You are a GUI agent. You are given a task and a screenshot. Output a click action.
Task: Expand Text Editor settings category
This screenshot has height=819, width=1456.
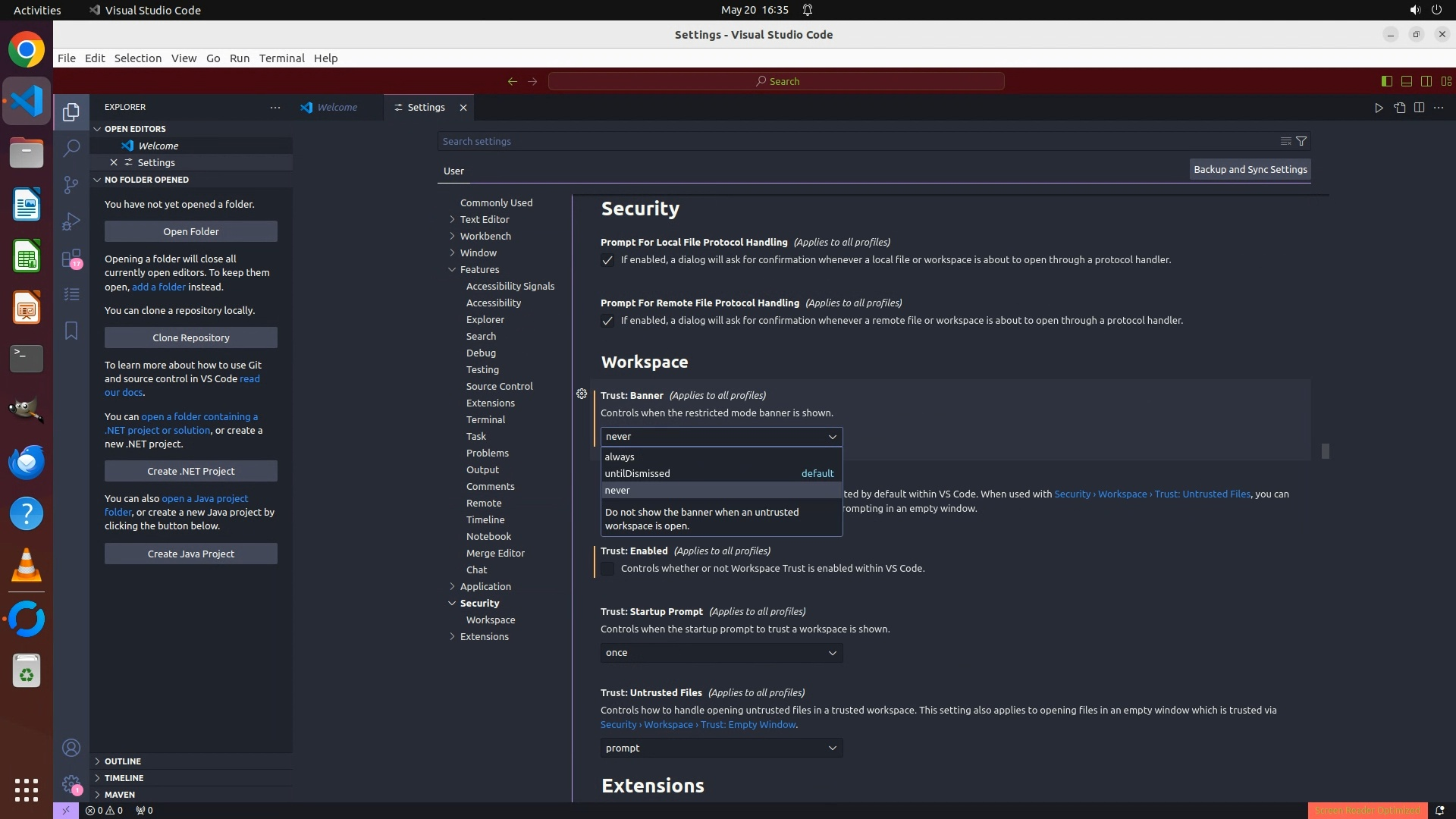484,219
